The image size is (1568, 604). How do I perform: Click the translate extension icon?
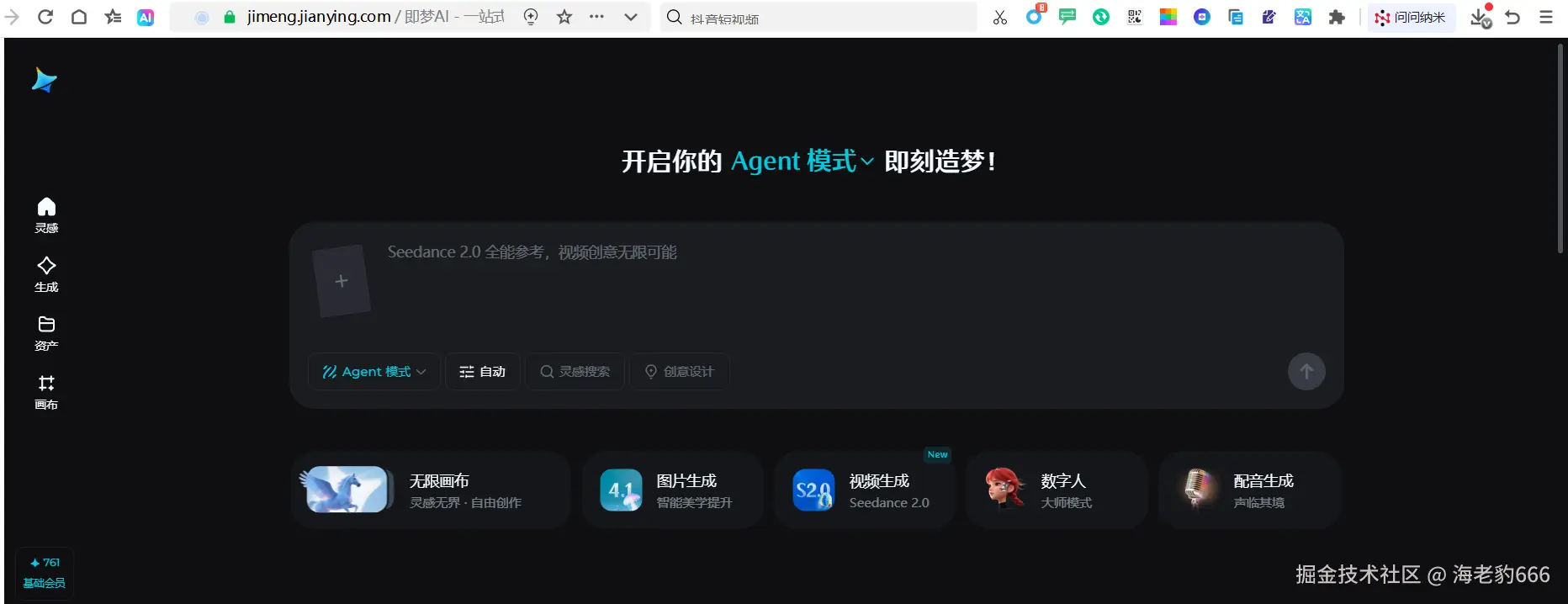[x=1303, y=17]
